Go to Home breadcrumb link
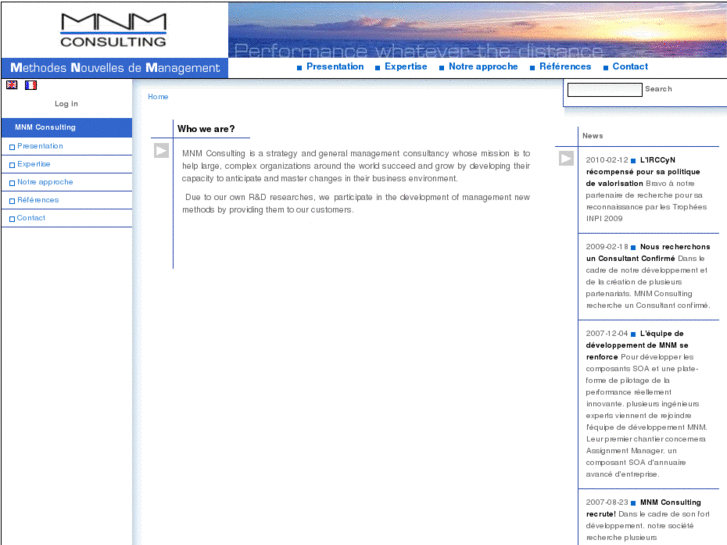This screenshot has height=545, width=727. point(158,96)
